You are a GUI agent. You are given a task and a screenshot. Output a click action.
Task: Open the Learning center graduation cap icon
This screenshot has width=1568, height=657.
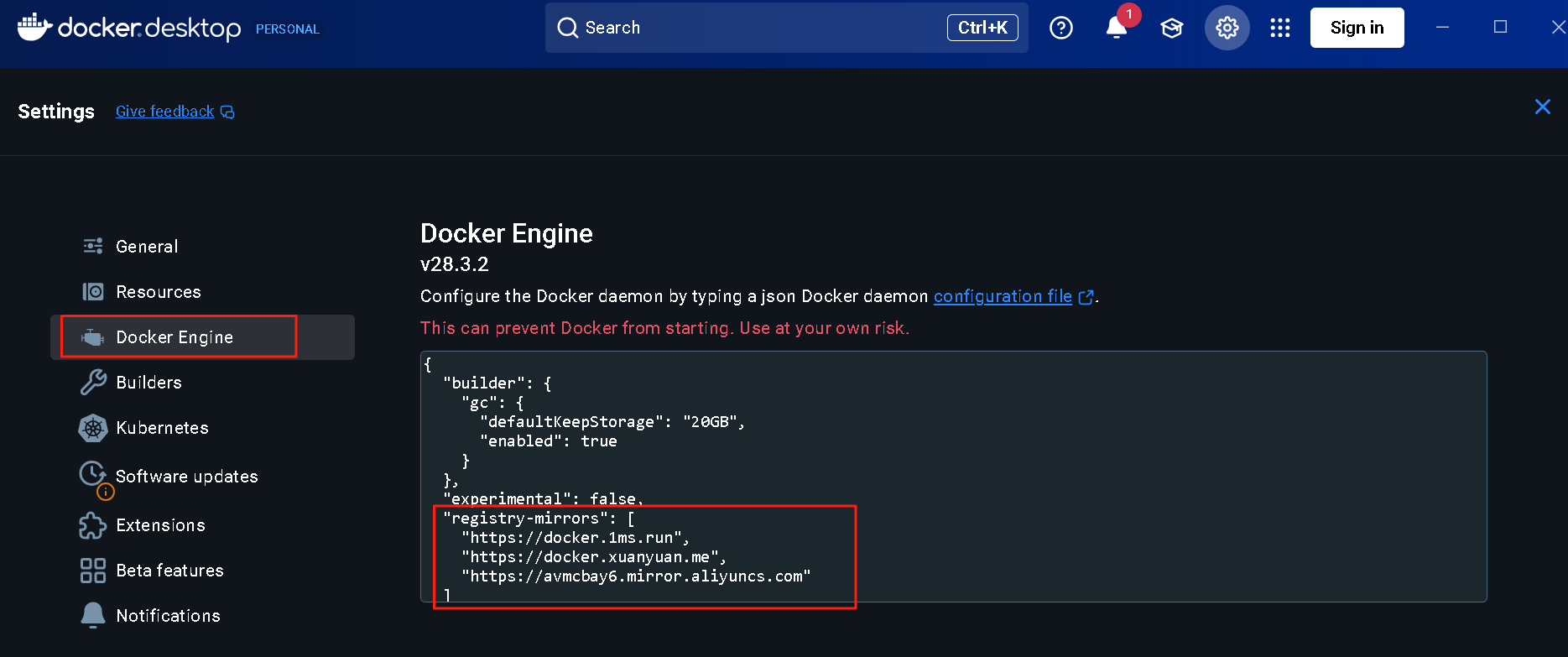tap(1171, 28)
